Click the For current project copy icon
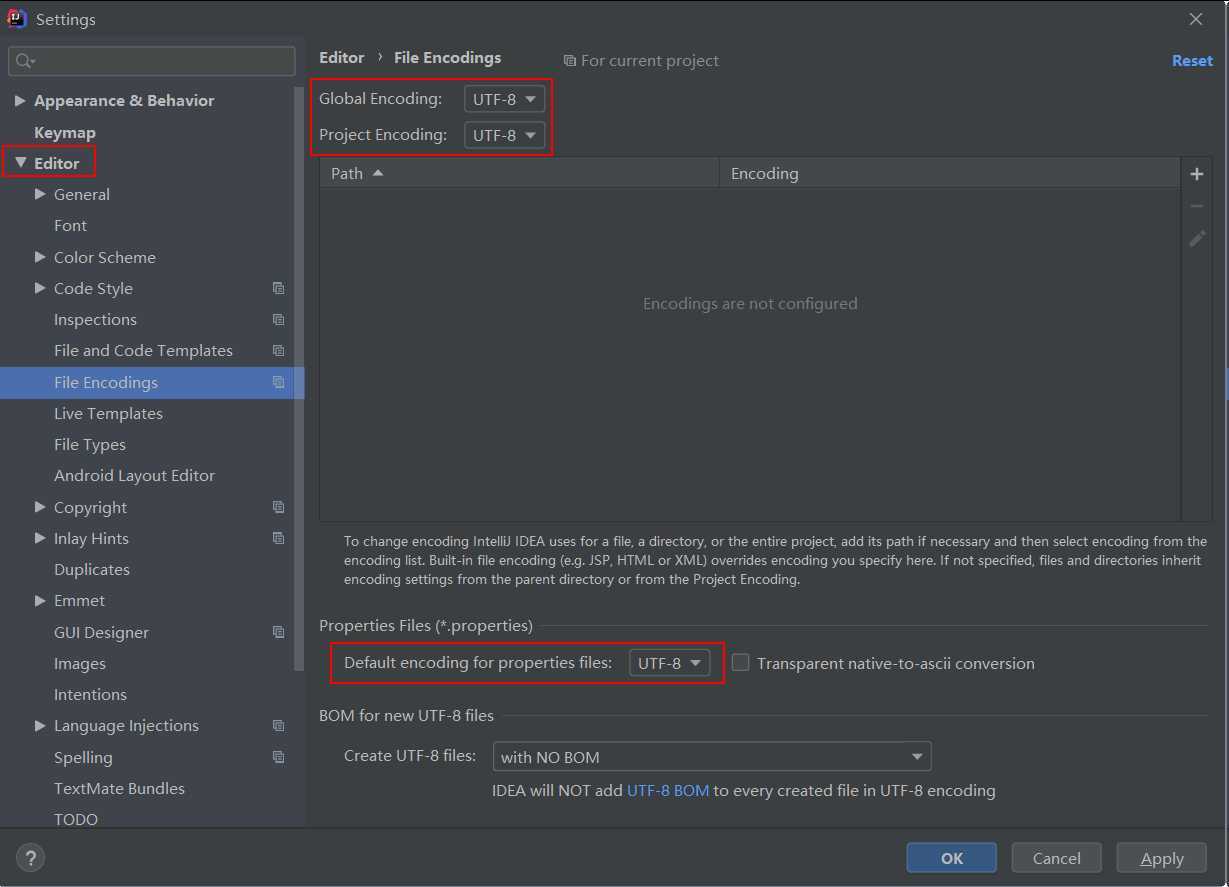 (x=569, y=61)
